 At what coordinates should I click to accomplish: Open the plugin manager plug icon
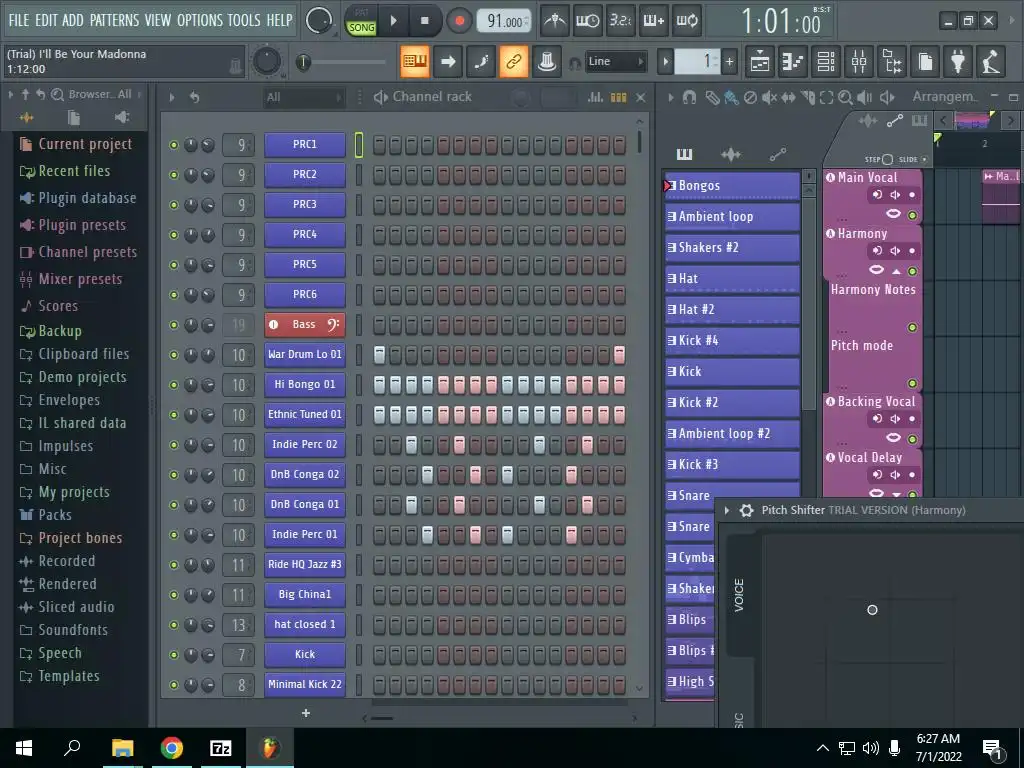point(958,61)
